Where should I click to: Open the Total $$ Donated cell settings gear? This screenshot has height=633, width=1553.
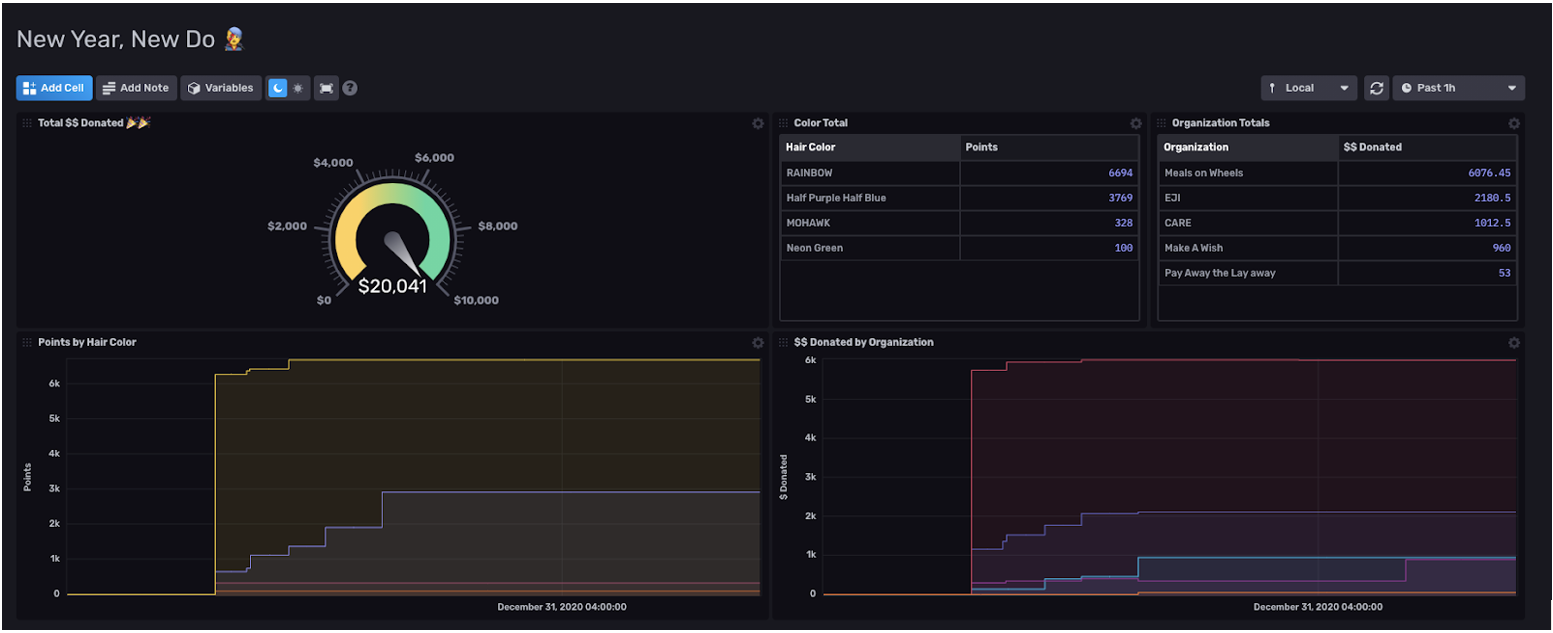pyautogui.click(x=760, y=123)
